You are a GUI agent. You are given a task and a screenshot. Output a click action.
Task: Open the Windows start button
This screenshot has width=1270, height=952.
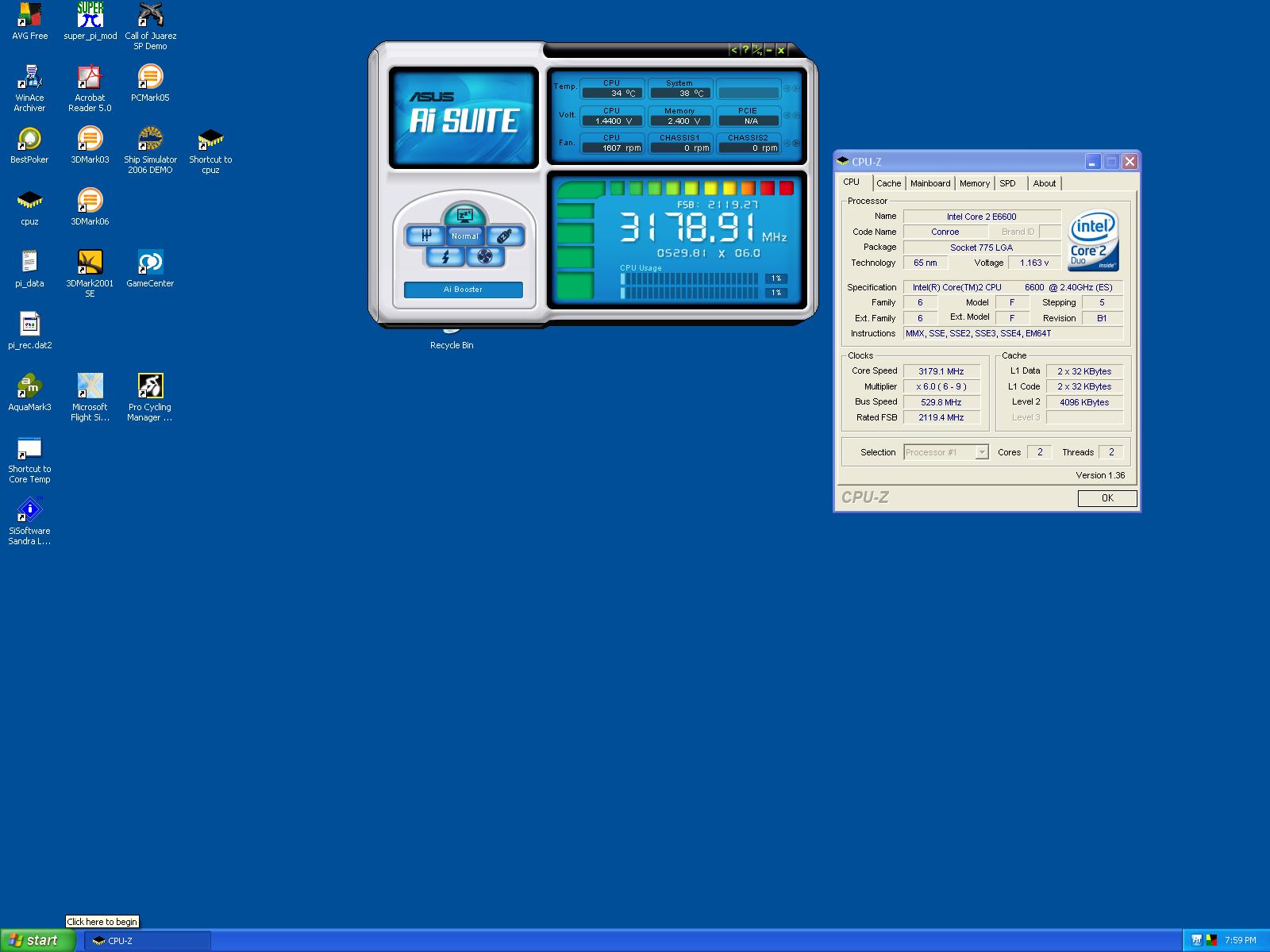pos(38,940)
